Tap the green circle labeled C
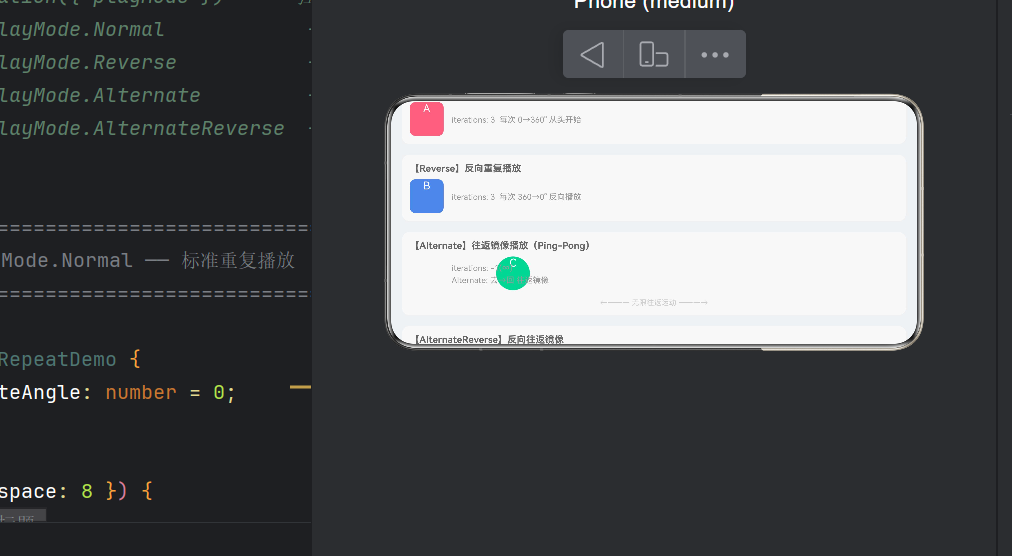This screenshot has height=556, width=1012. [513, 273]
